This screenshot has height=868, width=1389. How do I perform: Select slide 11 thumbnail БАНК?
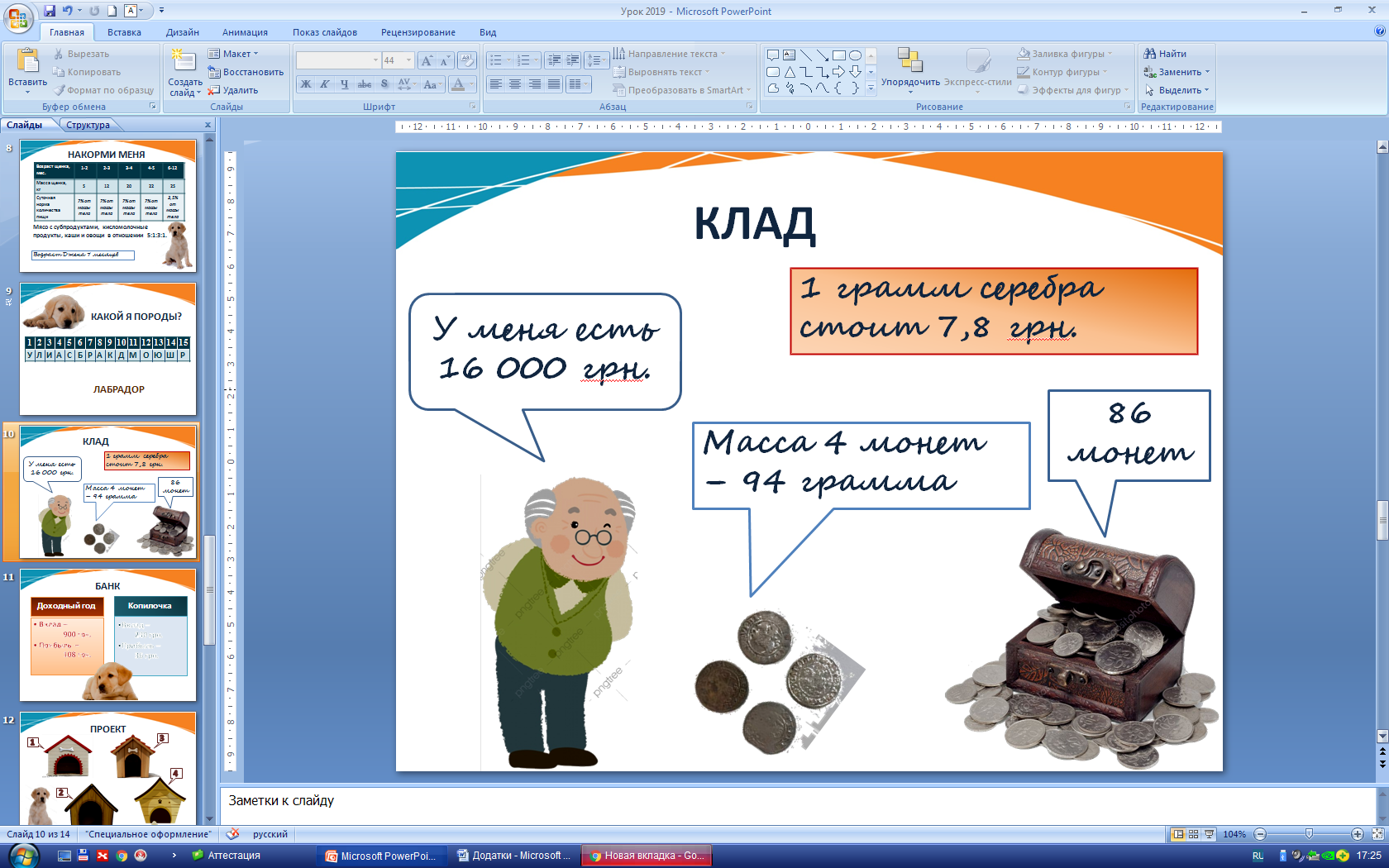[x=107, y=635]
